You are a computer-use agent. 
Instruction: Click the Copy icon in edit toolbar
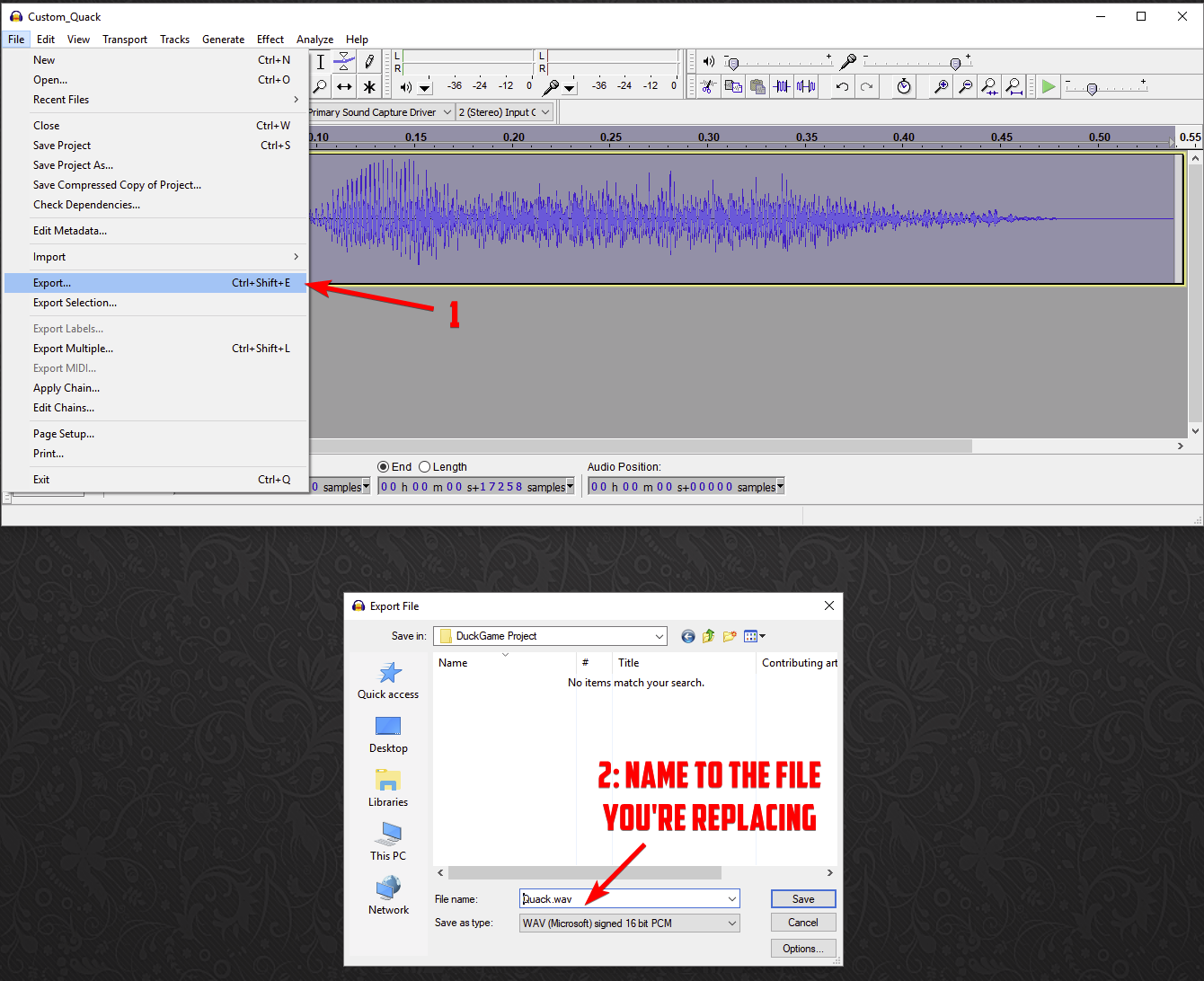733,87
